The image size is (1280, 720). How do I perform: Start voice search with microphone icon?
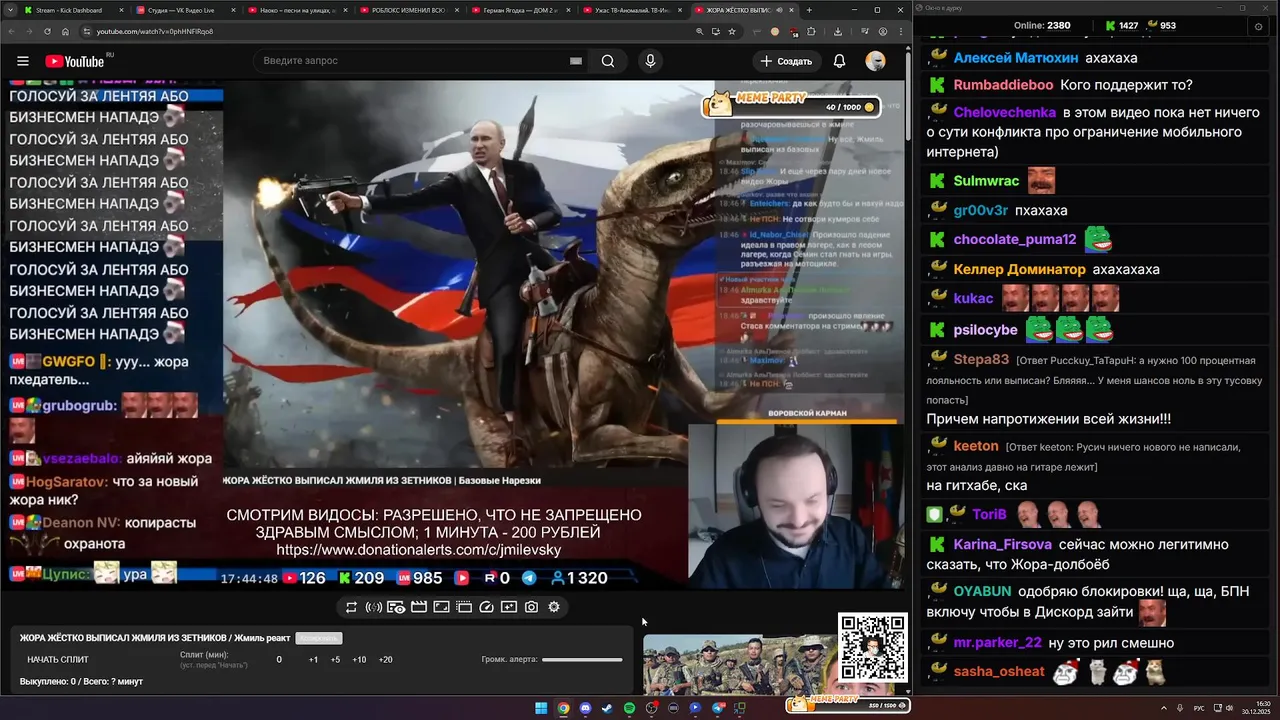pyautogui.click(x=650, y=61)
